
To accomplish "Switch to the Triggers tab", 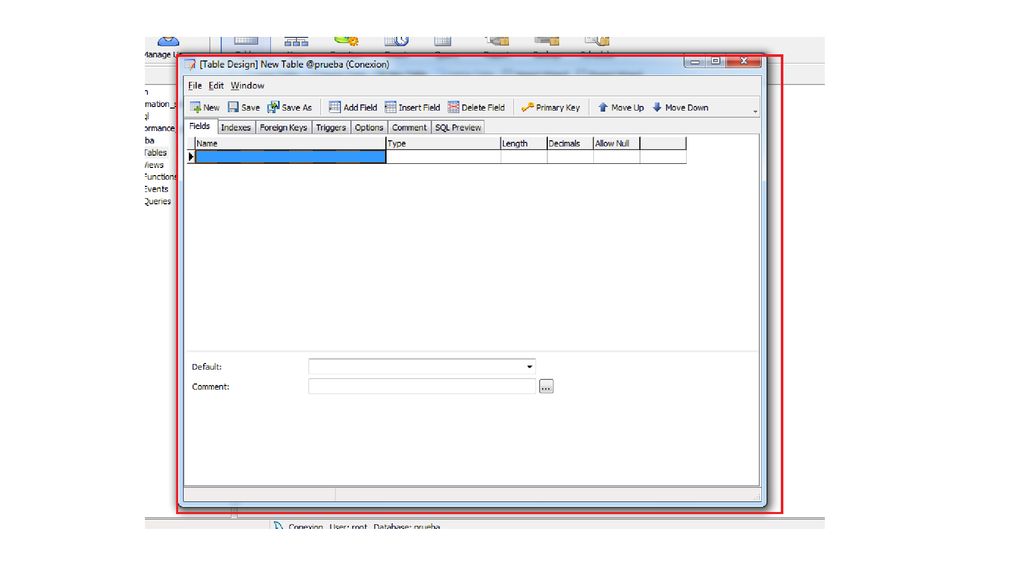I will 331,127.
